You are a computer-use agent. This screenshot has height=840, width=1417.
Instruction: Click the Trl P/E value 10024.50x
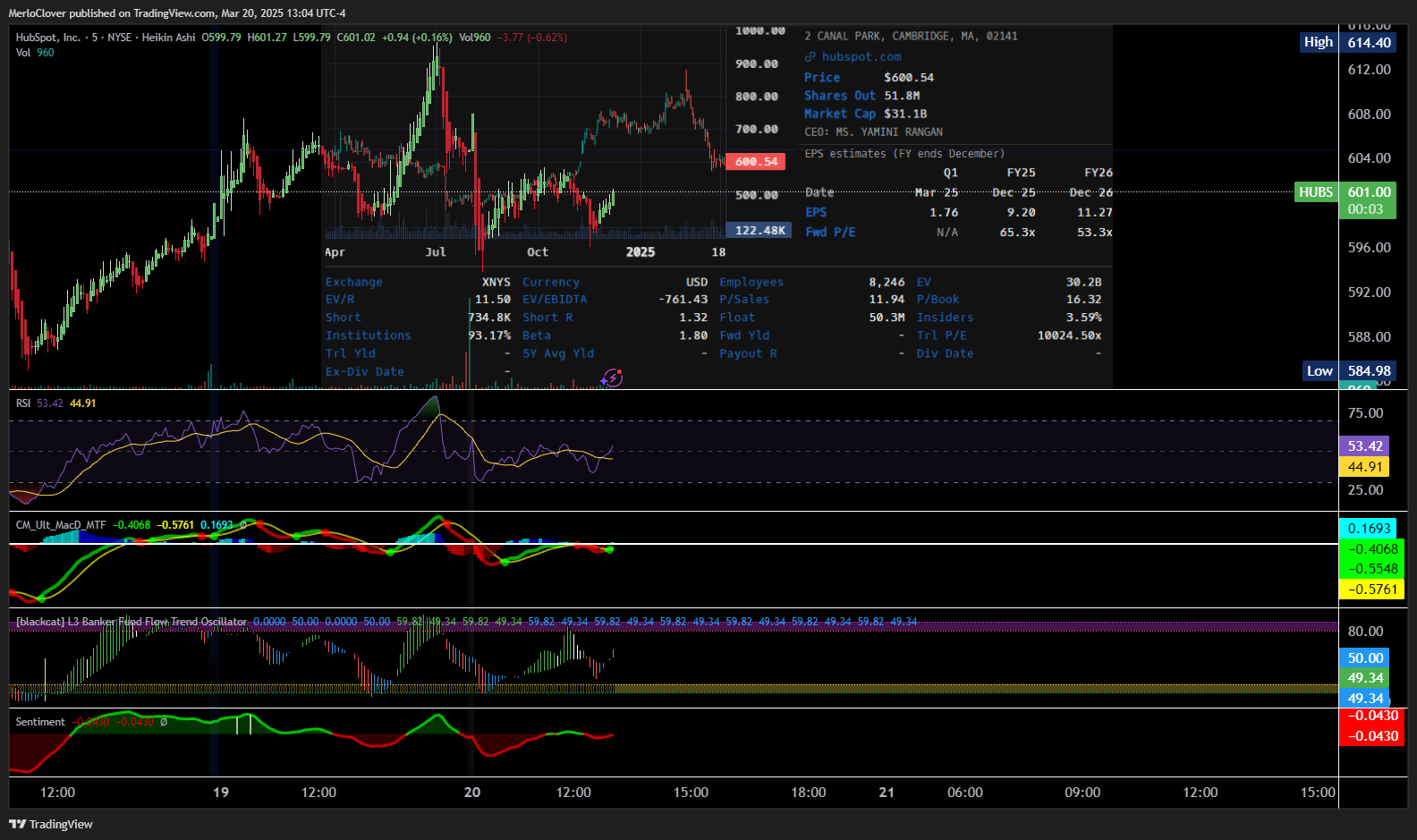click(x=1069, y=335)
